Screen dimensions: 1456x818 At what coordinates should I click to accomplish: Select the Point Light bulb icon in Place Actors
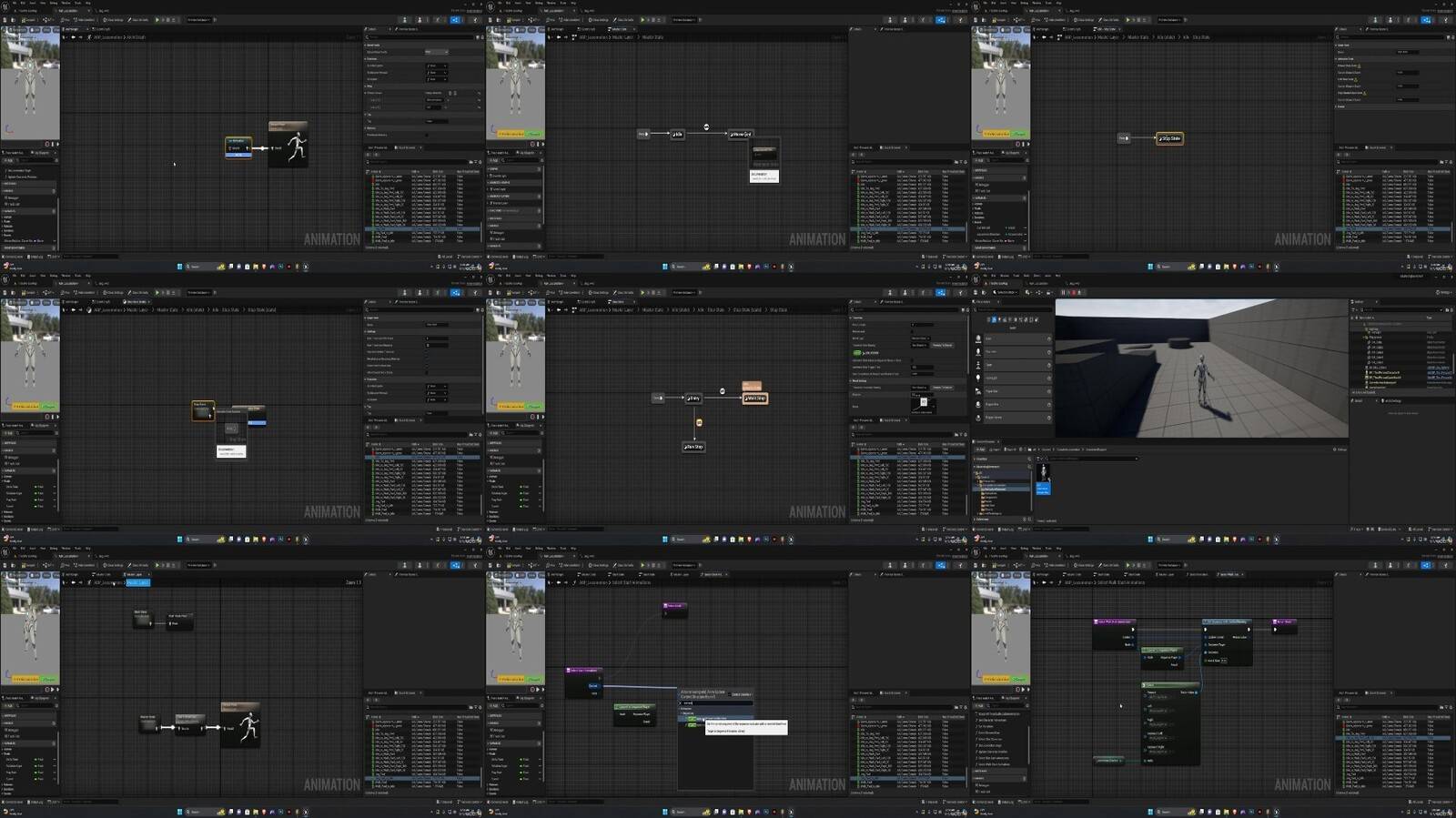tap(978, 378)
